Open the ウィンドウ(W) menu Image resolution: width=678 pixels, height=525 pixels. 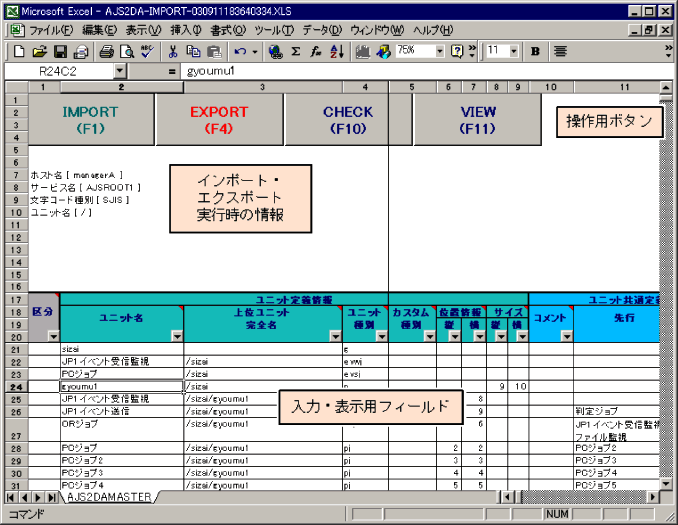click(x=377, y=30)
